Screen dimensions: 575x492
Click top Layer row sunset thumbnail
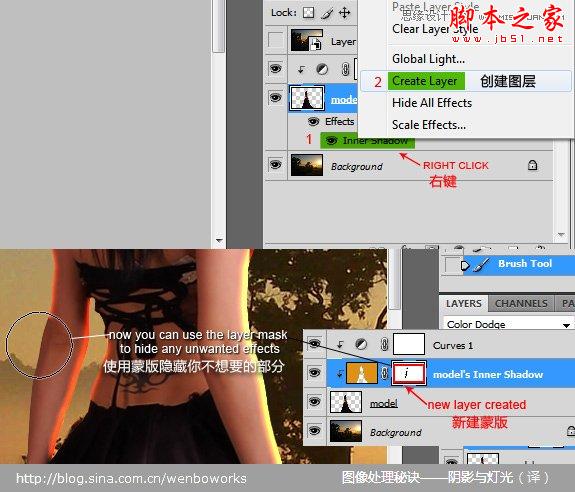(x=307, y=40)
